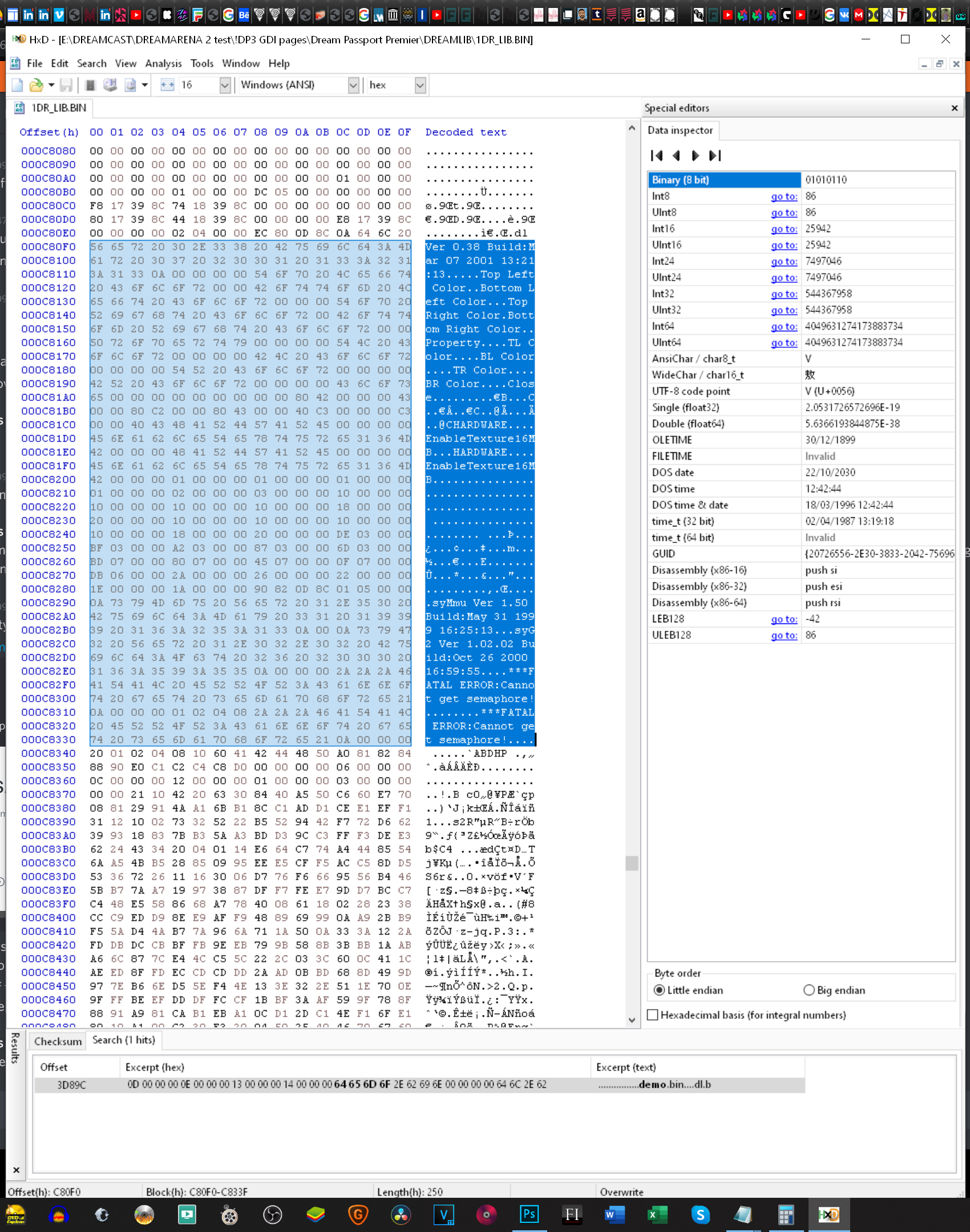
Task: Open the Search menu
Action: point(91,63)
